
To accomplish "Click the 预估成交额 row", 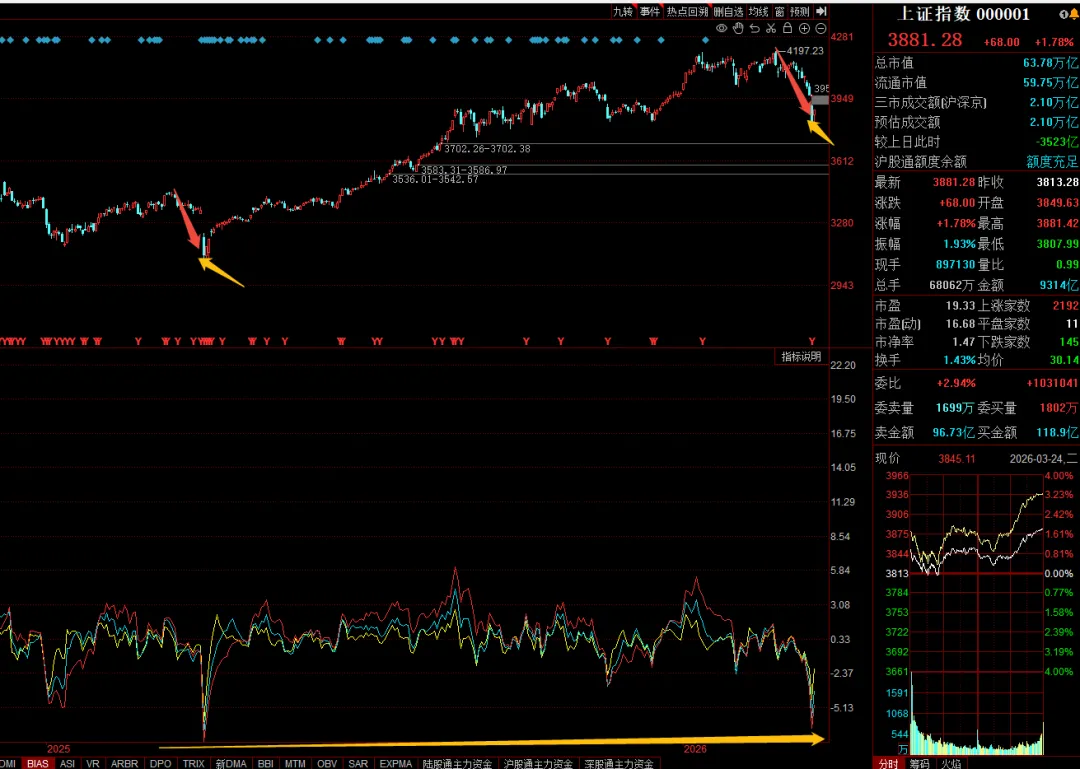I will [977, 122].
